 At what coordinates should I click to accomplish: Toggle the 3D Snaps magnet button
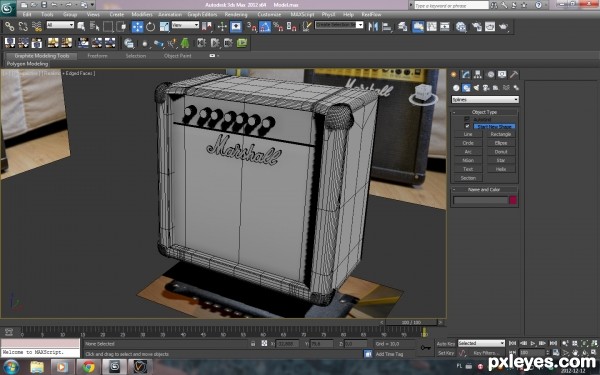(x=251, y=26)
